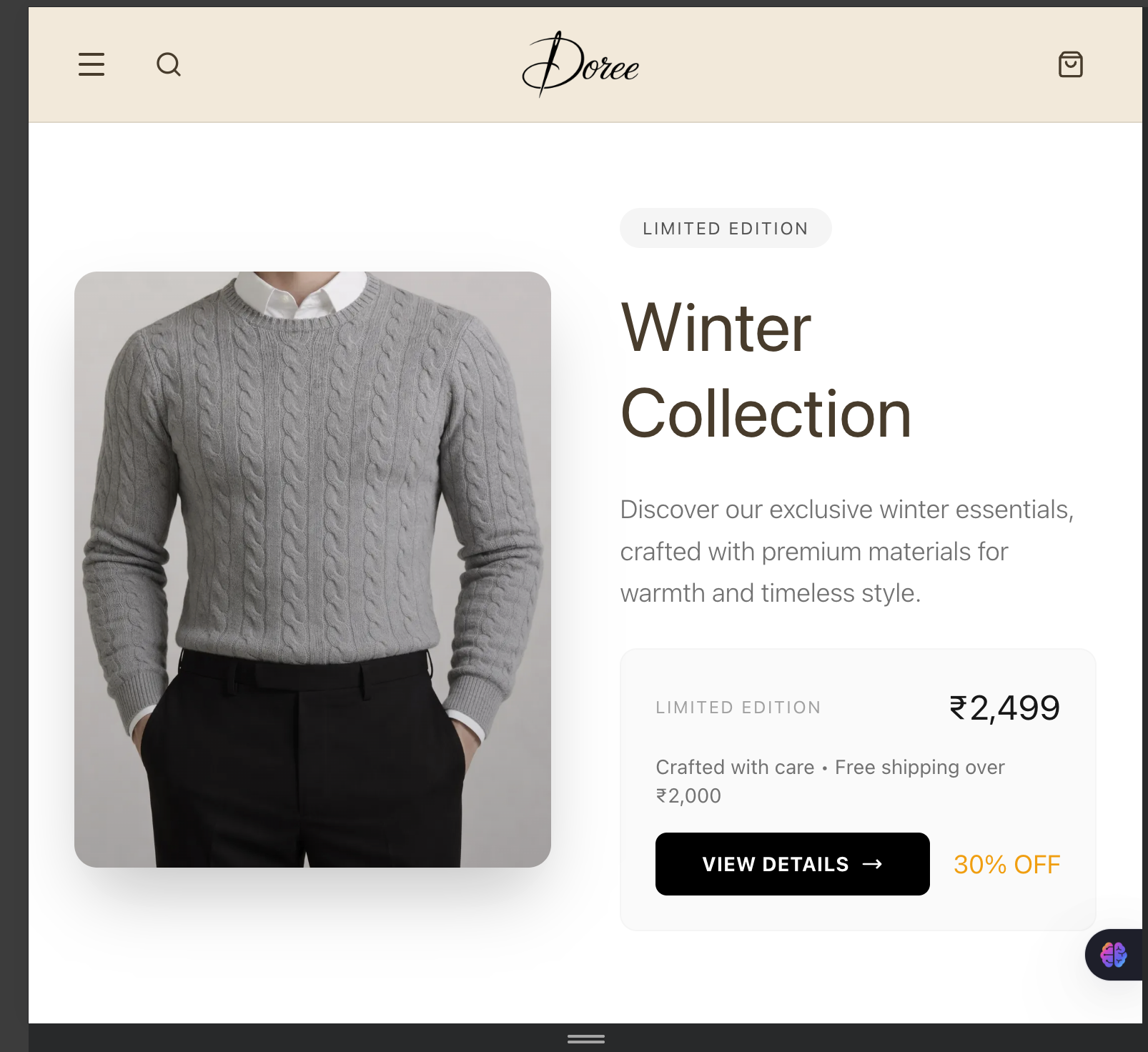Open the hamburger menu
The image size is (1148, 1052).
91,64
